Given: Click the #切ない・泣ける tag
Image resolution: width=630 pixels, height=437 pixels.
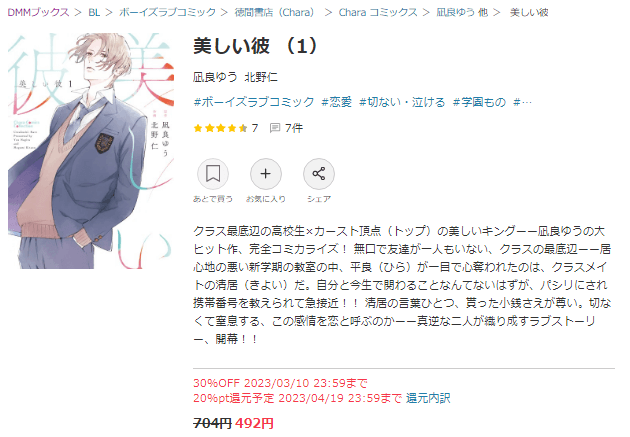Looking at the screenshot, I should coord(402,102).
